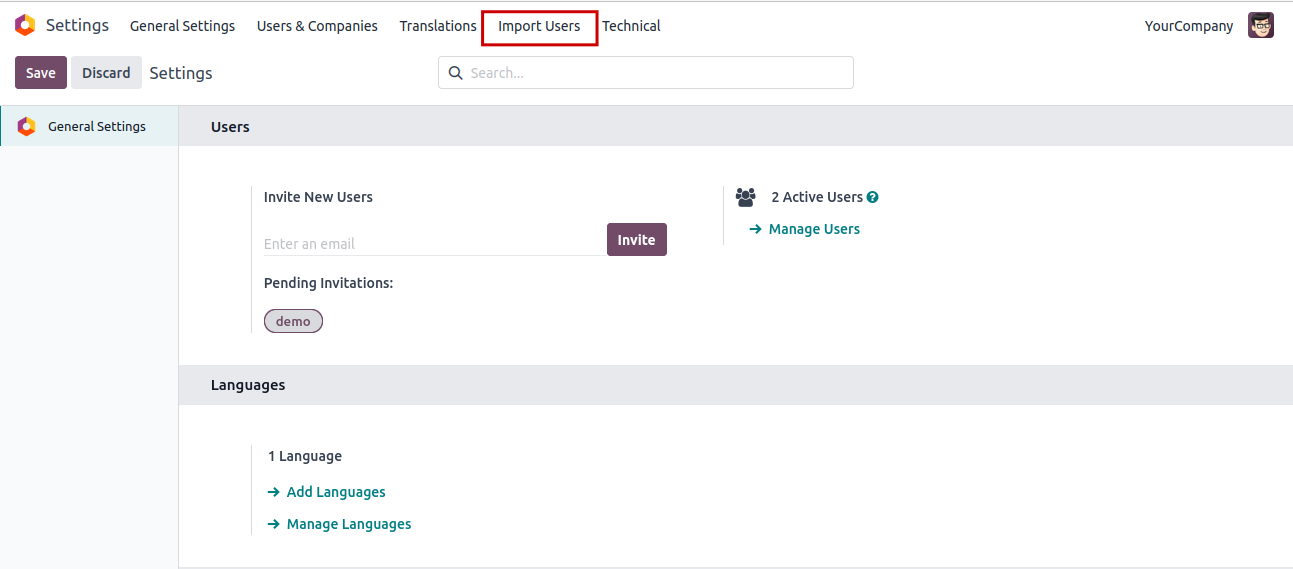Click the Odoo logo in navbar
The image size is (1293, 569).
25,26
